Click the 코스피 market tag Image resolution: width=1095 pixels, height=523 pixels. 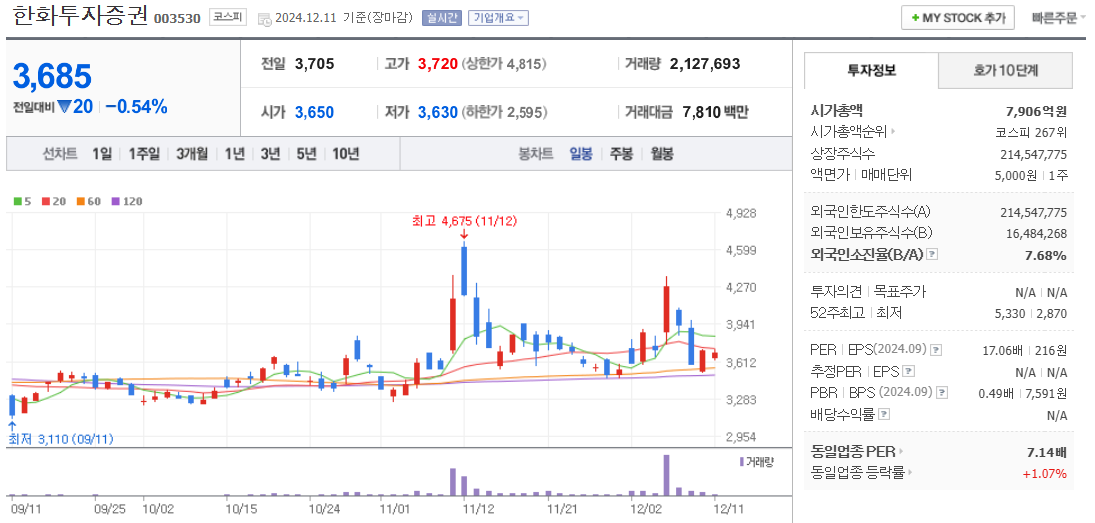click(228, 18)
